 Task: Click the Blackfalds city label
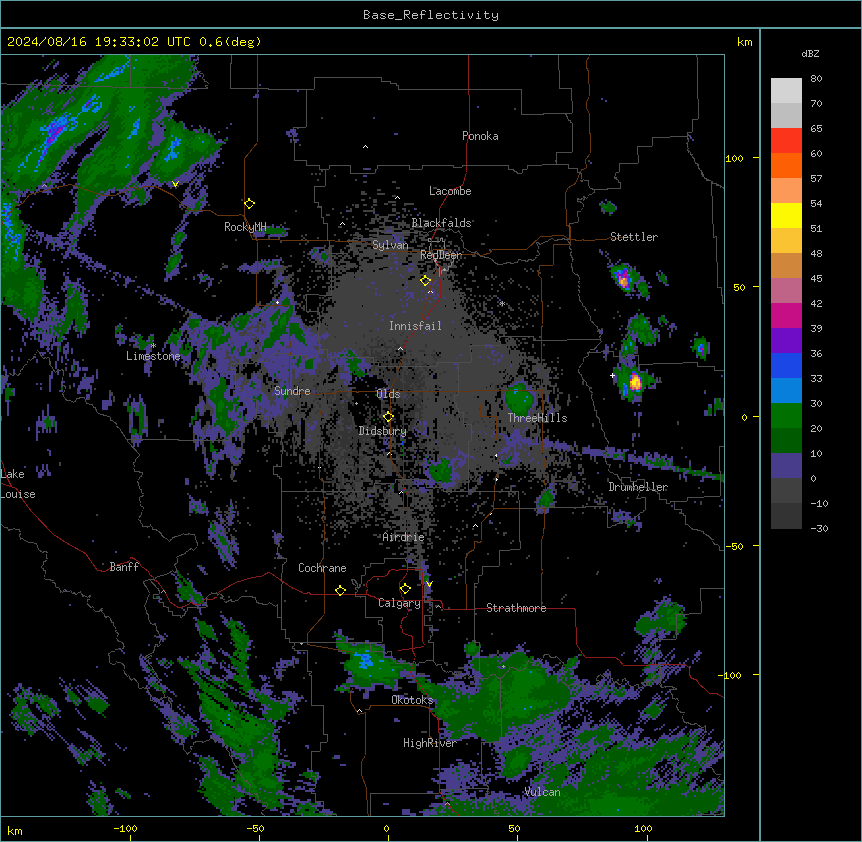point(441,223)
